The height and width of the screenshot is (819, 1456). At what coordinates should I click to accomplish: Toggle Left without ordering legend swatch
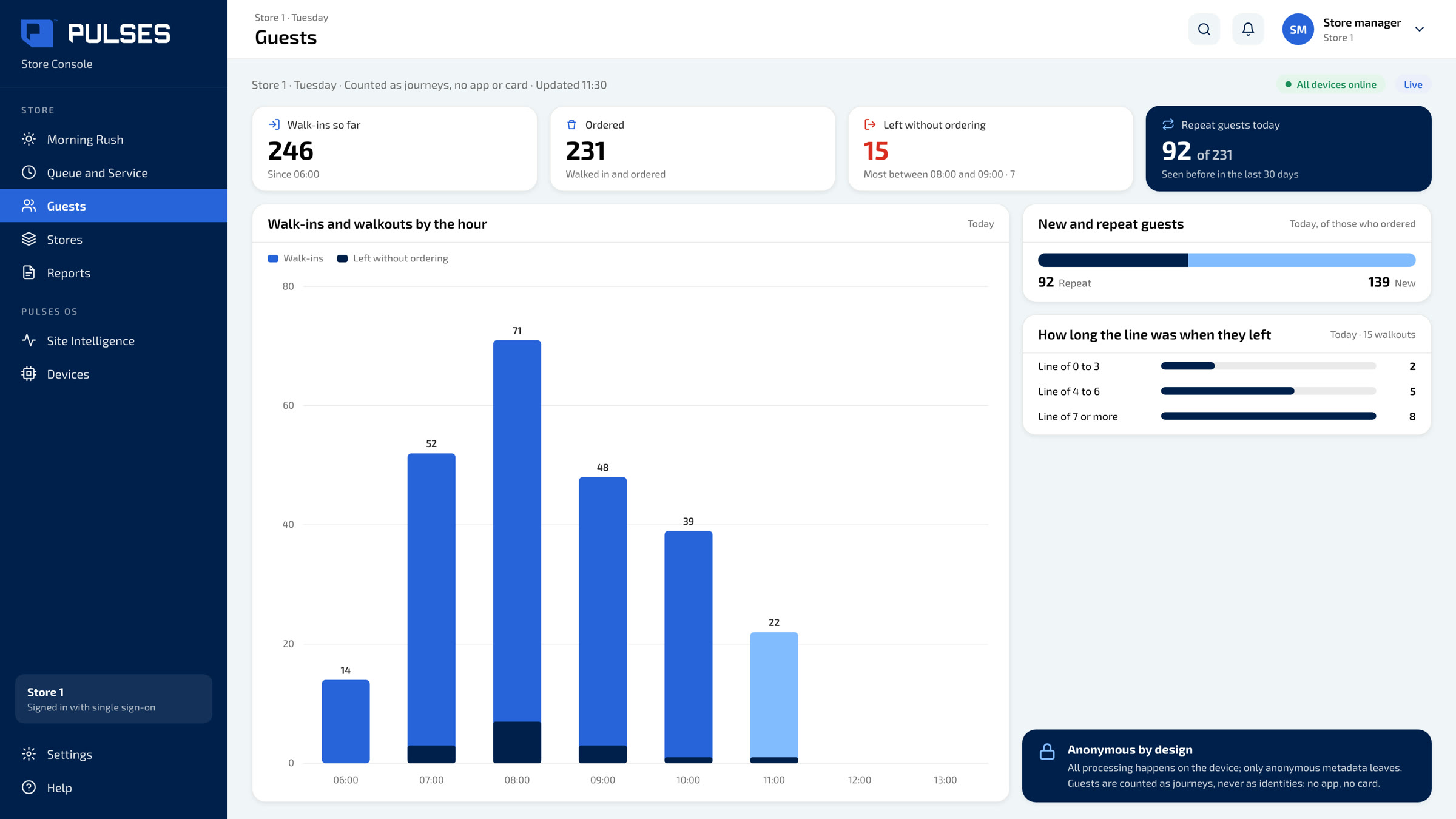click(342, 258)
